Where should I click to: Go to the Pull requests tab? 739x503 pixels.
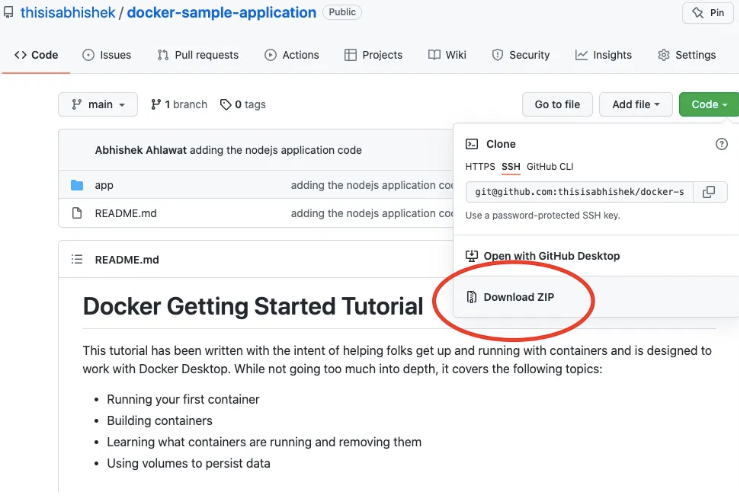pos(198,55)
